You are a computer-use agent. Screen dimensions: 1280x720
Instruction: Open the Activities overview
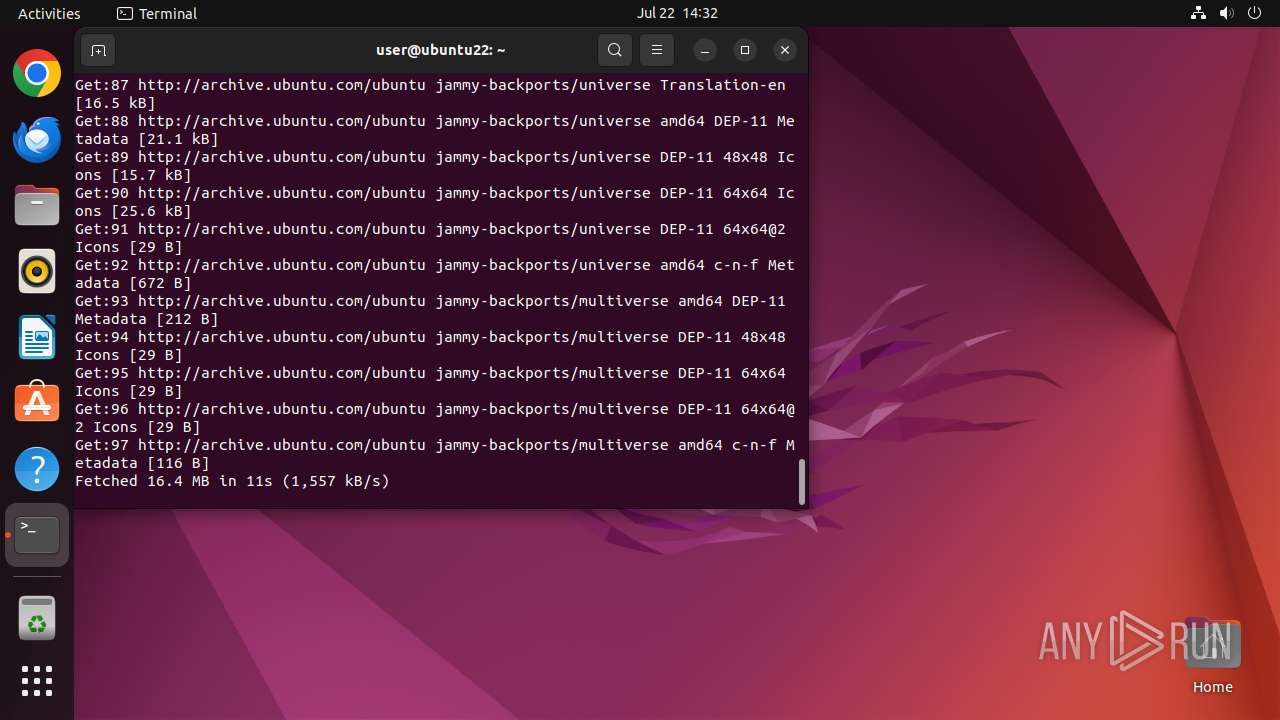49,13
